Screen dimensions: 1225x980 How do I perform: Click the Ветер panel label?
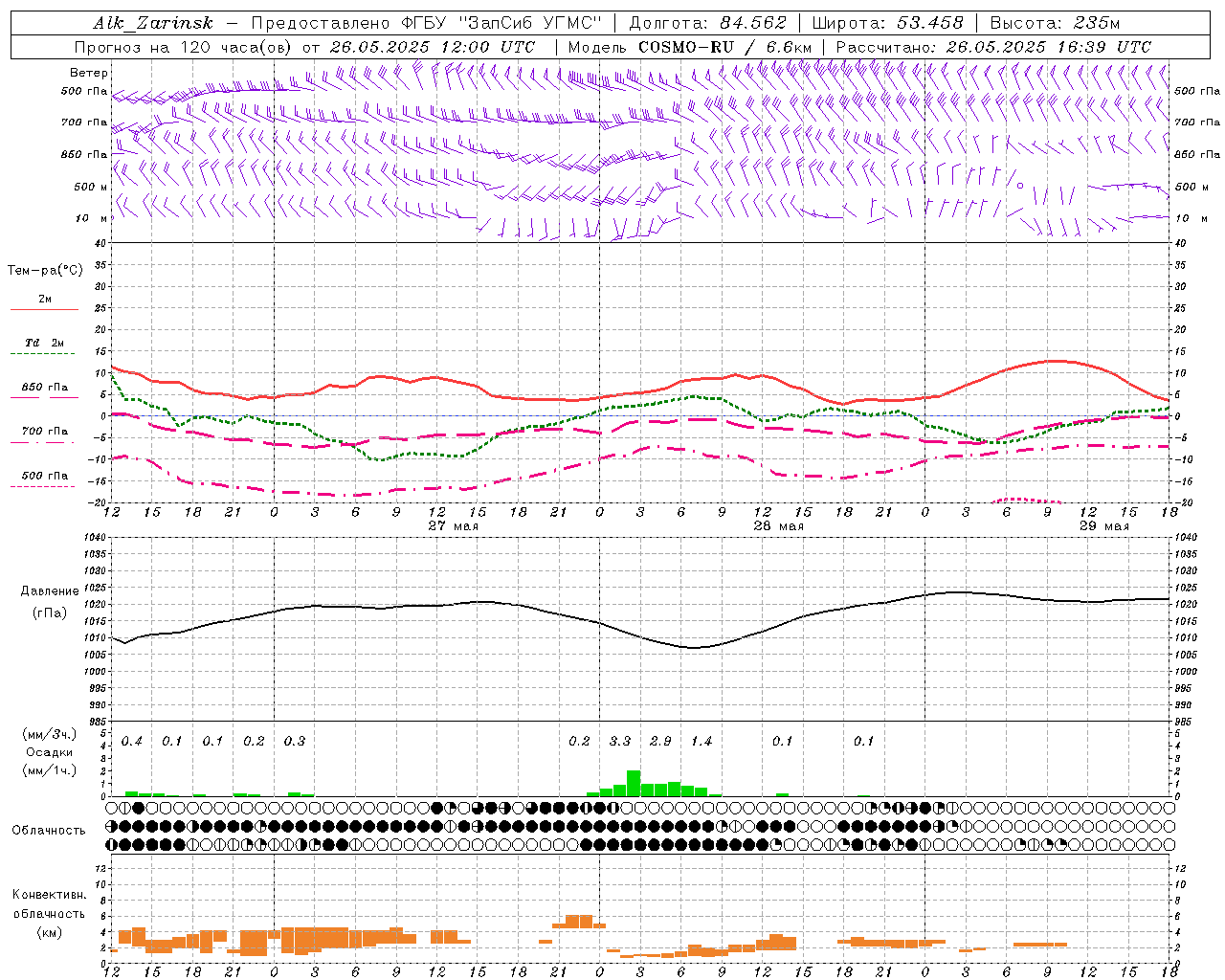coord(89,73)
